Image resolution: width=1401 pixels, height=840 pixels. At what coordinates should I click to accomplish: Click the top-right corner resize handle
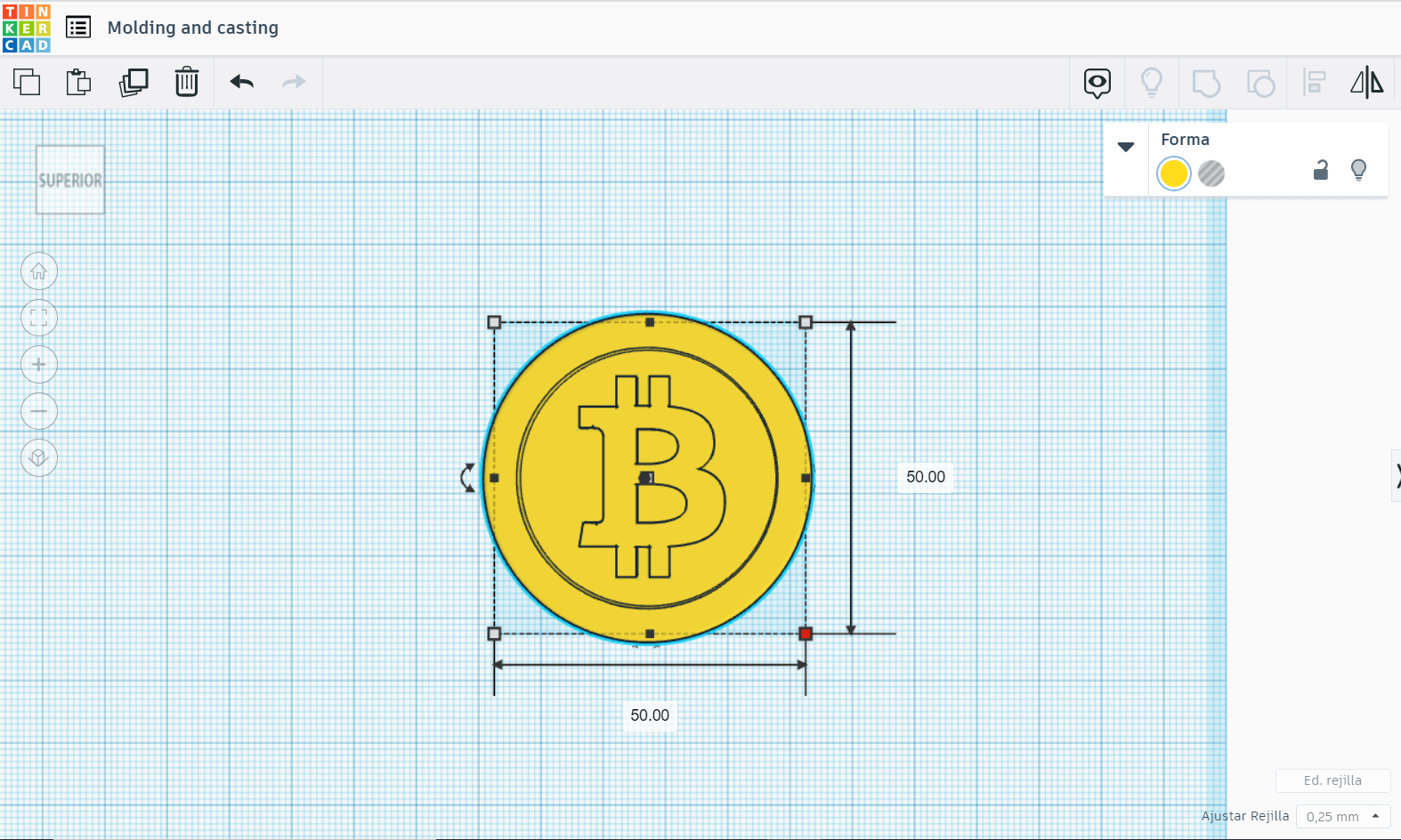(x=806, y=322)
